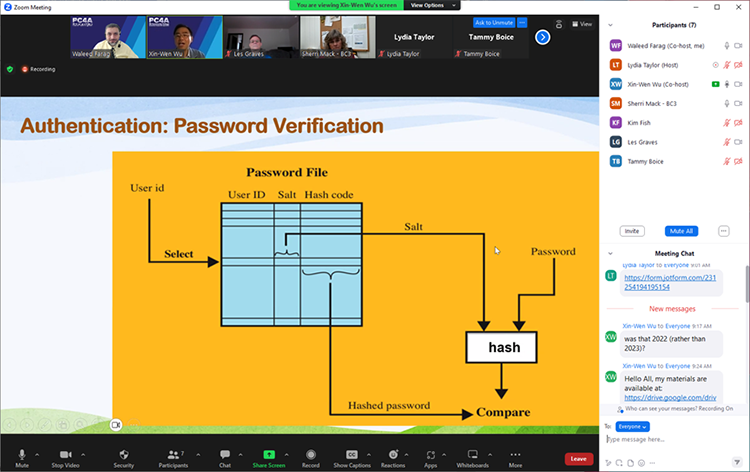The width and height of the screenshot is (750, 472).
Task: Click the chat send arrow button
Action: [737, 462]
